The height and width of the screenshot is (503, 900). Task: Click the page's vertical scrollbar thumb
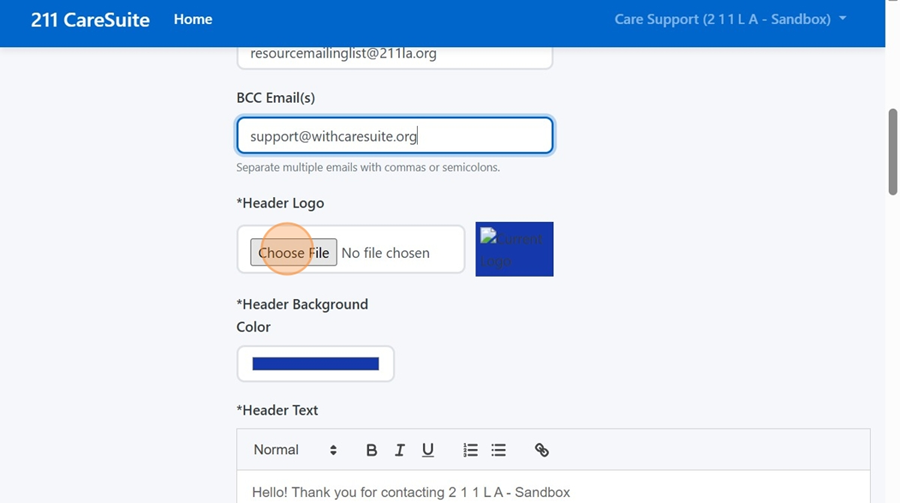[x=892, y=152]
